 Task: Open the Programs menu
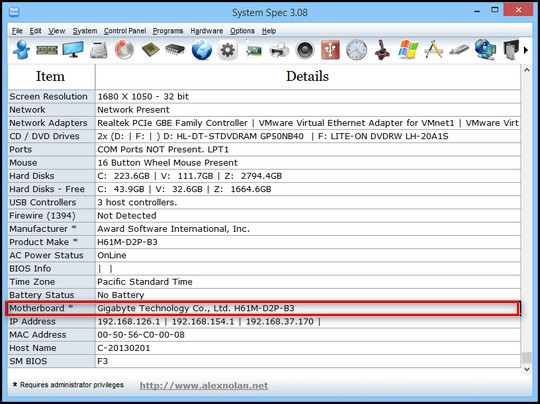pos(168,31)
